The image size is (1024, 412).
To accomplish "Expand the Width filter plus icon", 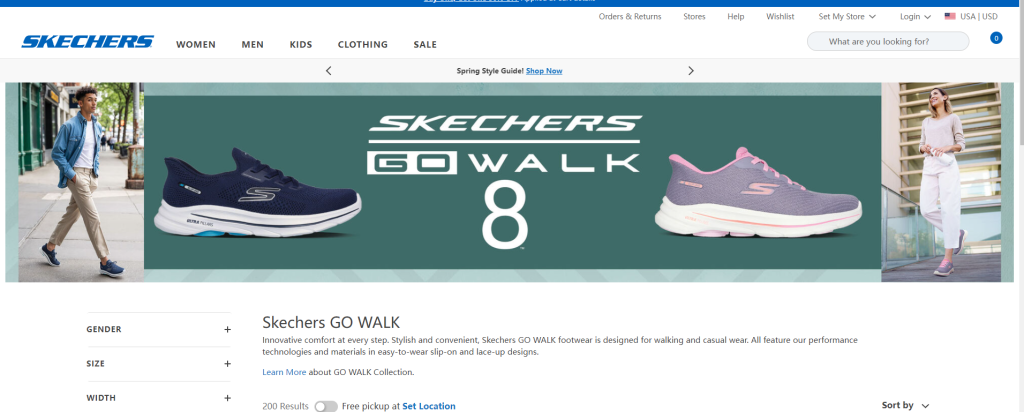I will coord(227,398).
